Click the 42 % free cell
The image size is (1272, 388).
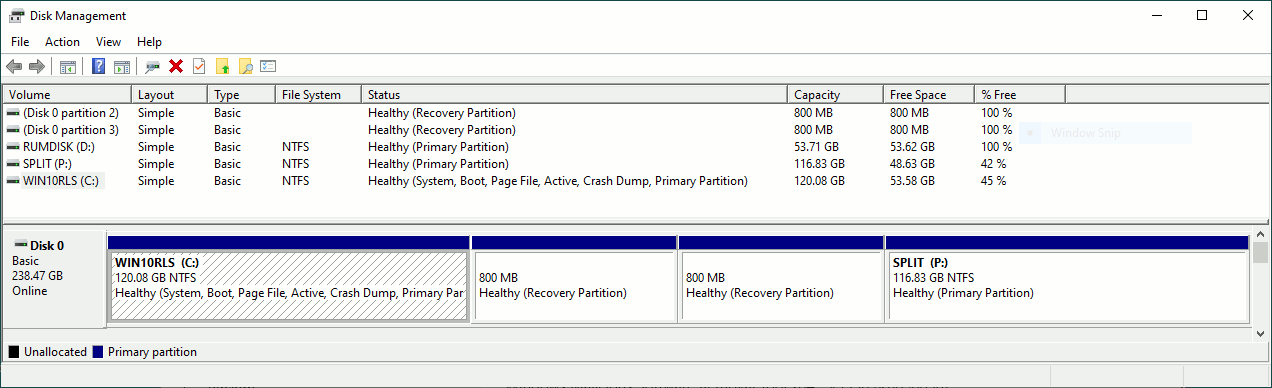click(994, 164)
